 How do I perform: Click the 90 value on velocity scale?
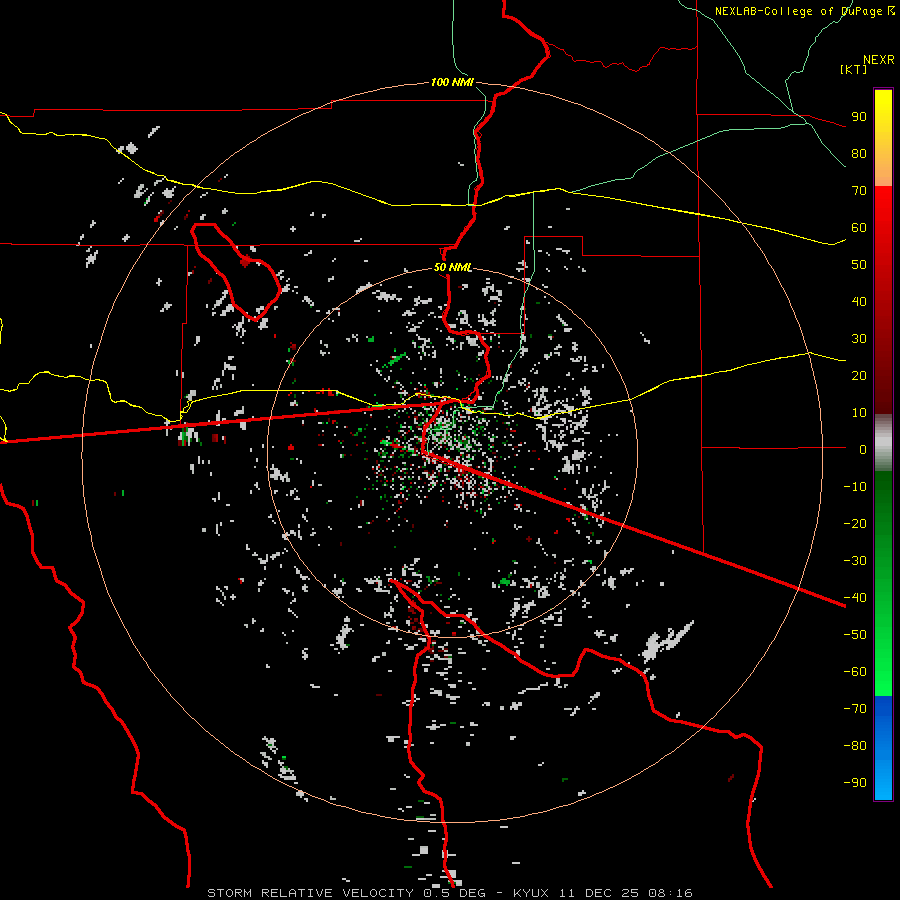click(x=859, y=117)
